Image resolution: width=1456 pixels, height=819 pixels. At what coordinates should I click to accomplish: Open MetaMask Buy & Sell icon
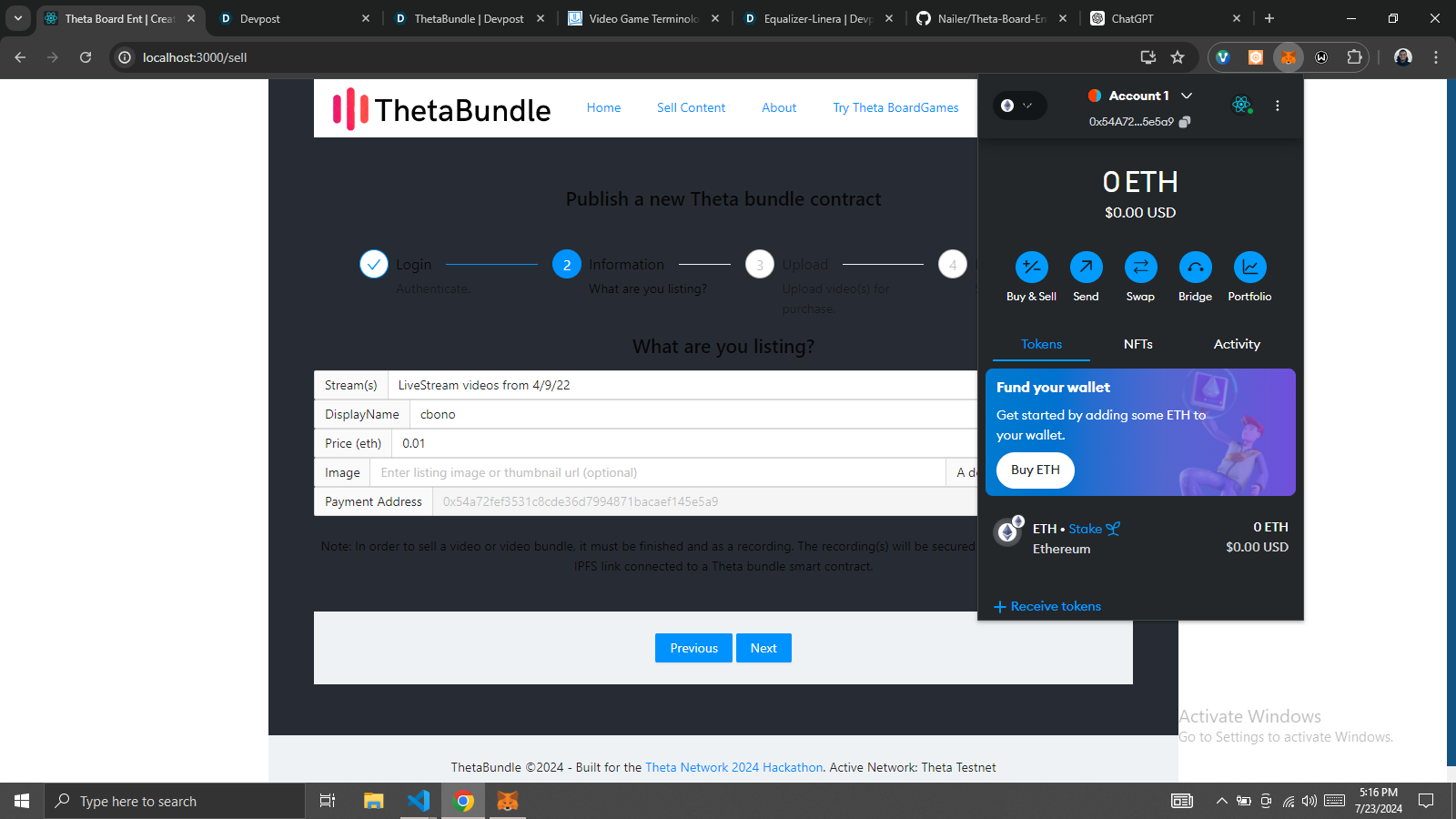1031,268
